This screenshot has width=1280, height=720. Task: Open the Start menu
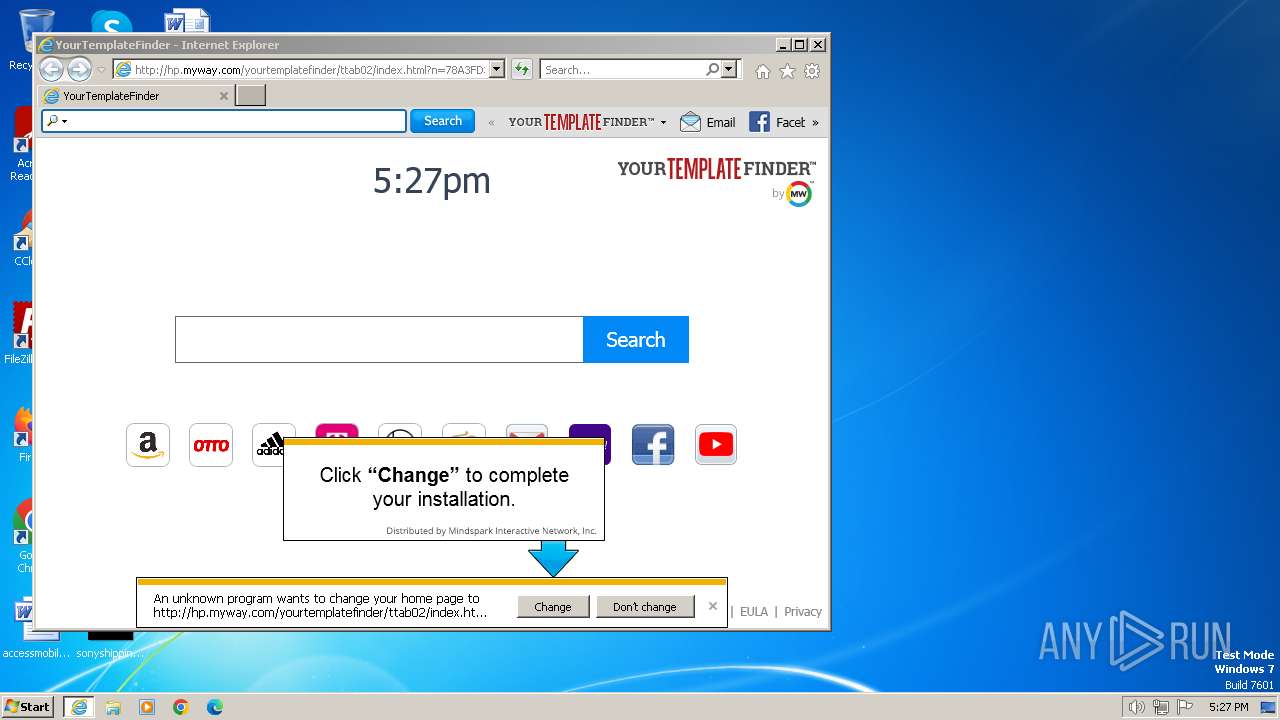(x=27, y=707)
